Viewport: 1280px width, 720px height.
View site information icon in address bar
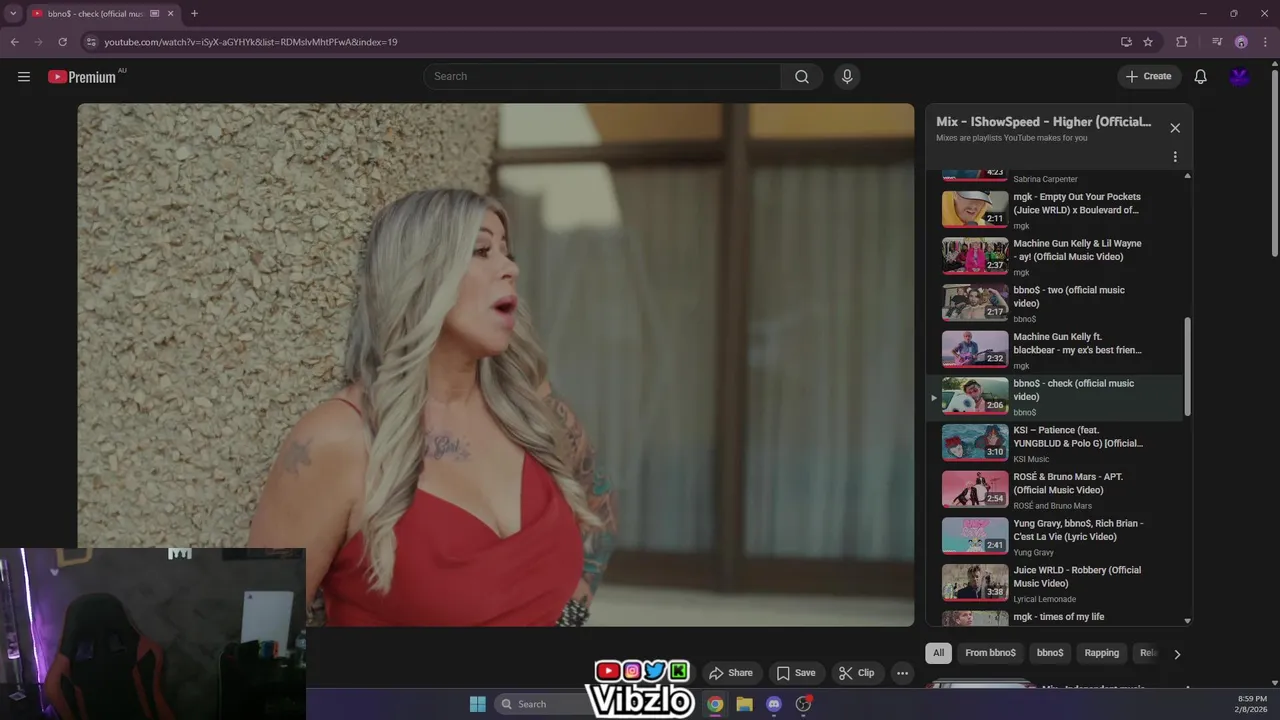[91, 42]
